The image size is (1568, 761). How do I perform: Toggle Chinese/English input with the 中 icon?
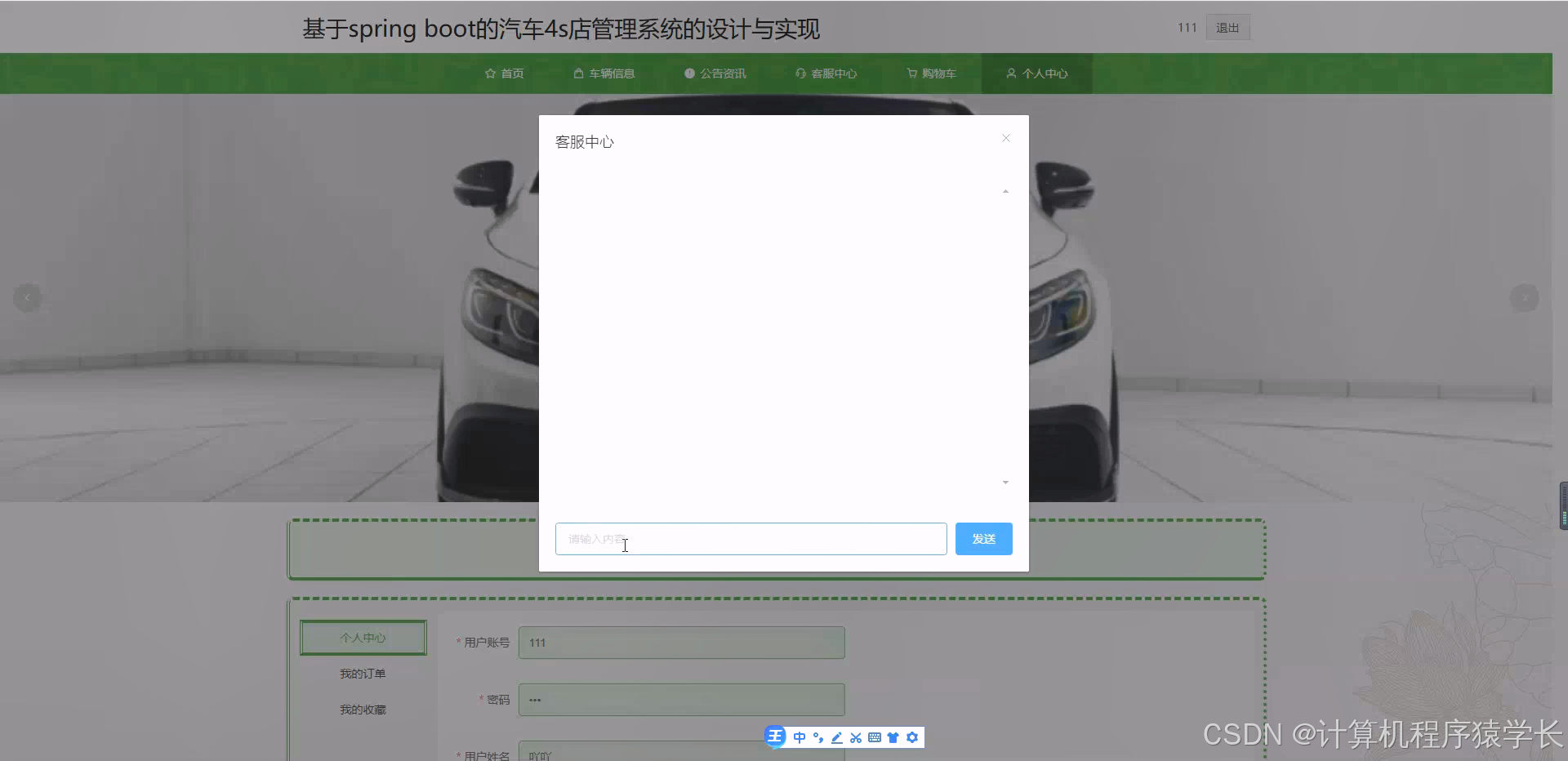(x=800, y=737)
